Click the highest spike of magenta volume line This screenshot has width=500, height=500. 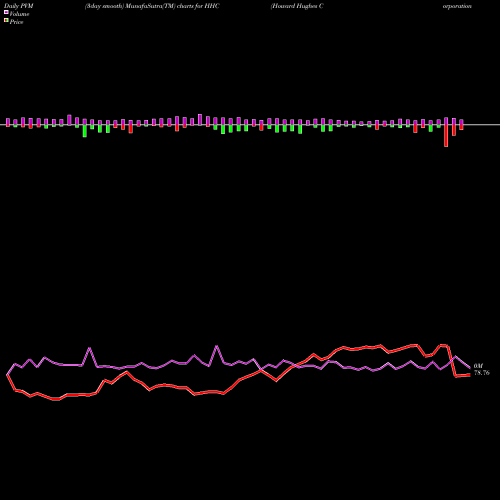(x=217, y=346)
